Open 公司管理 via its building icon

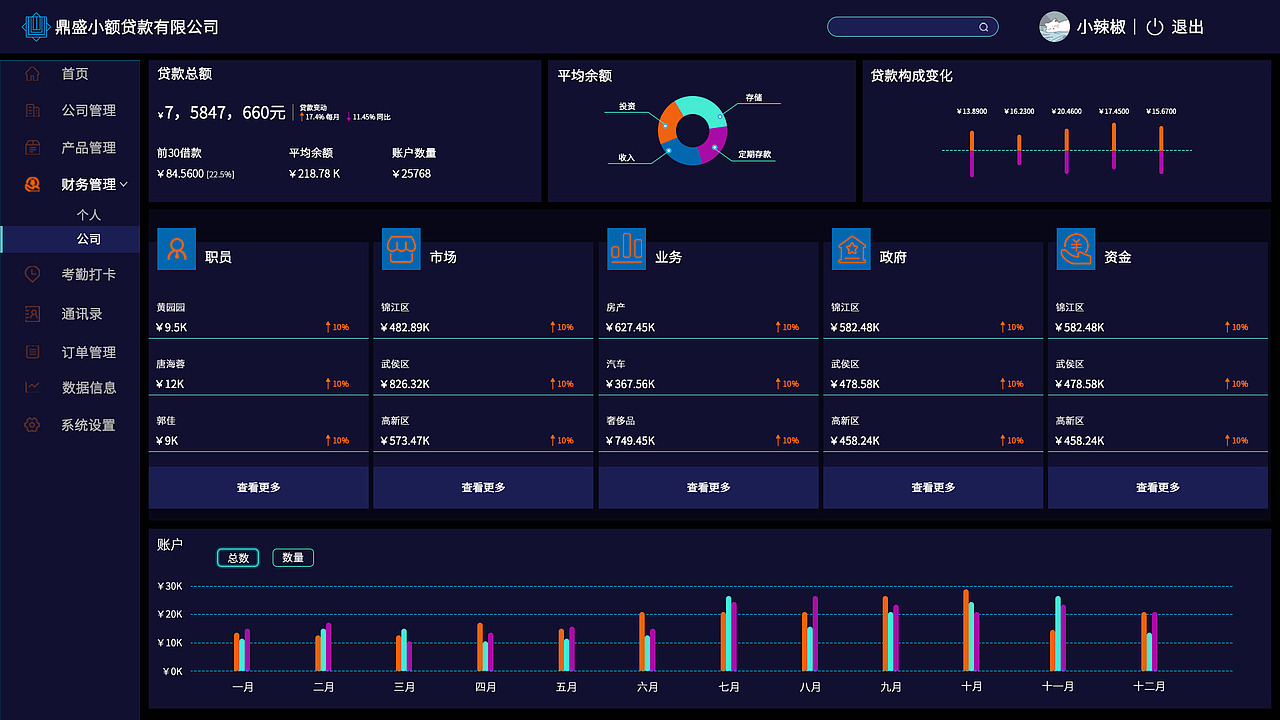(x=32, y=110)
